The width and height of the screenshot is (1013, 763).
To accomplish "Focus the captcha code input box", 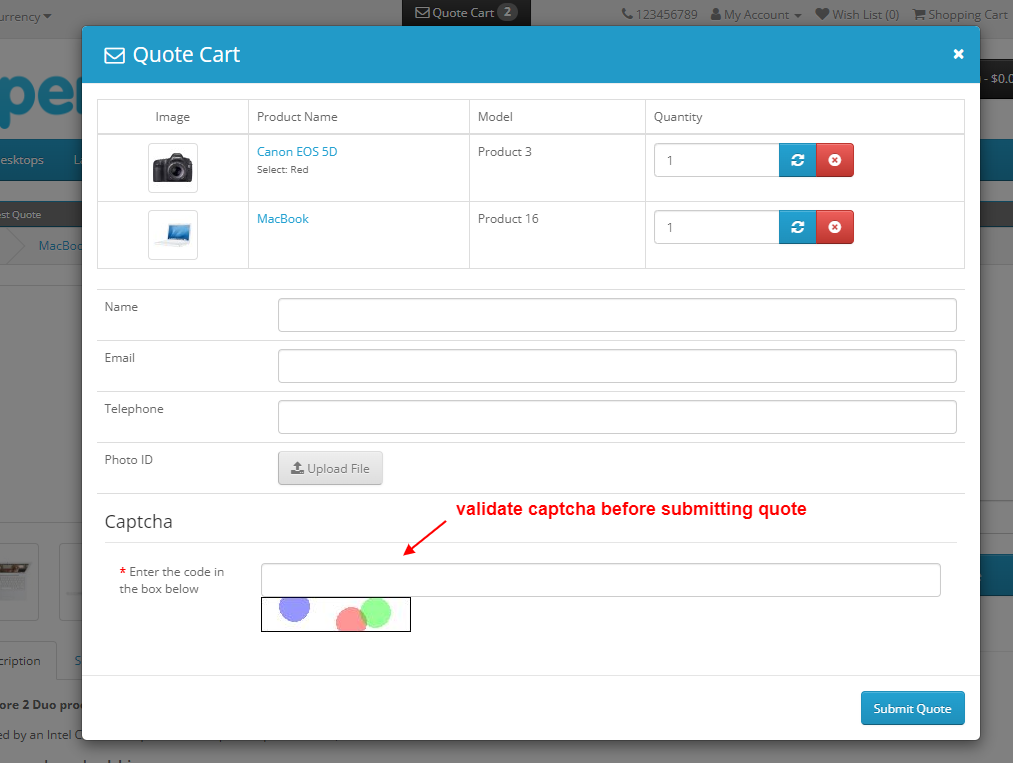I will 601,580.
